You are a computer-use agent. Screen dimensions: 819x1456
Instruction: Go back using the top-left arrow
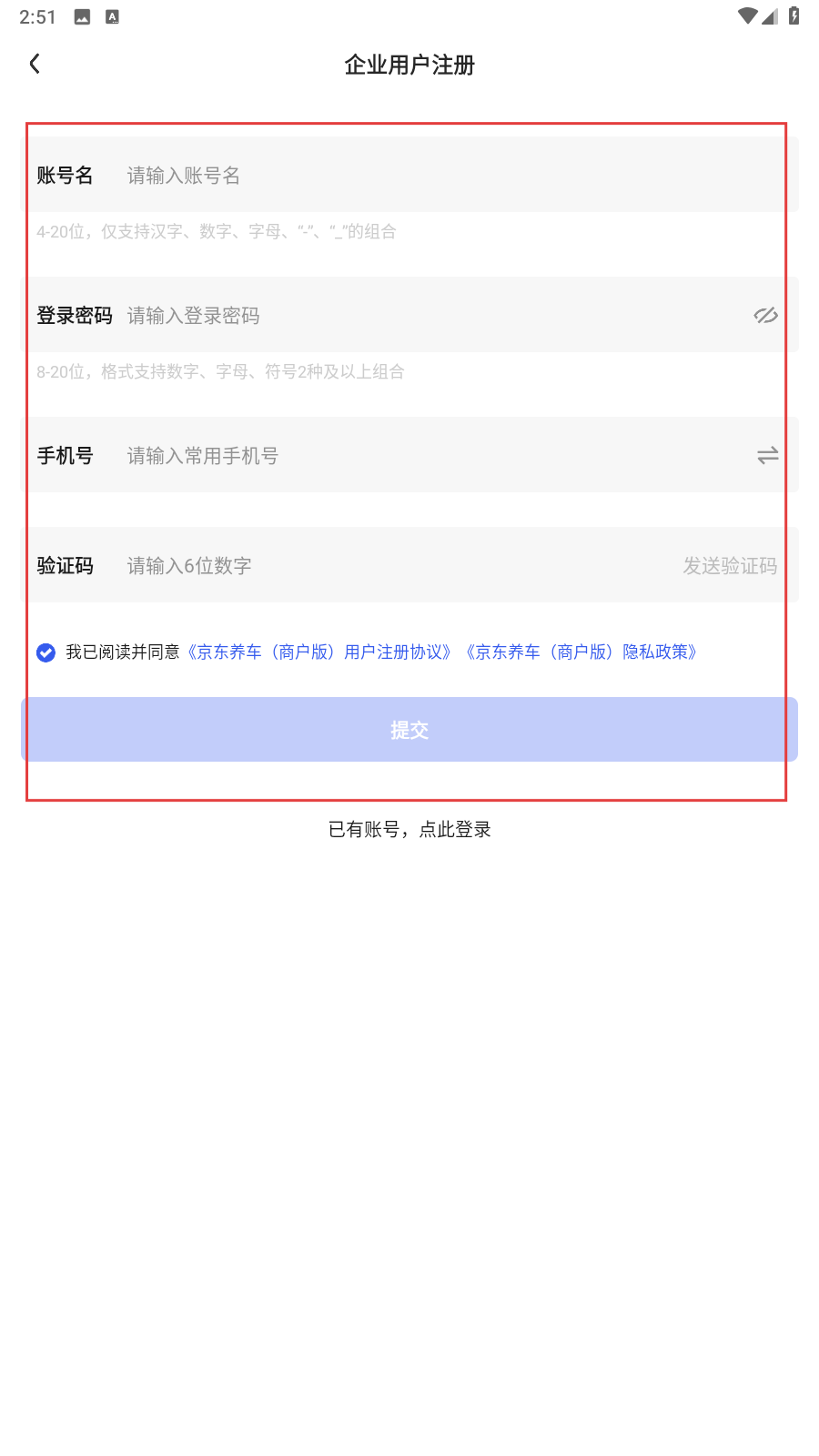coord(35,64)
